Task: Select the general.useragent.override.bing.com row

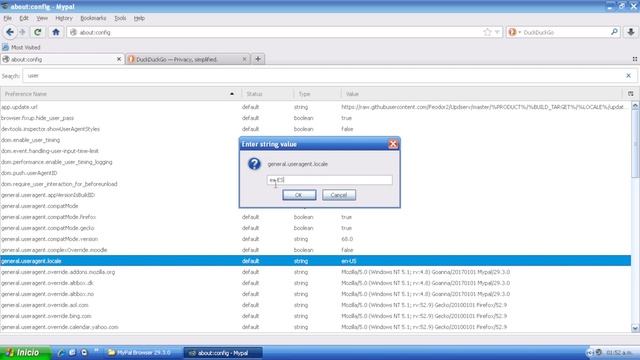Action: click(316, 316)
